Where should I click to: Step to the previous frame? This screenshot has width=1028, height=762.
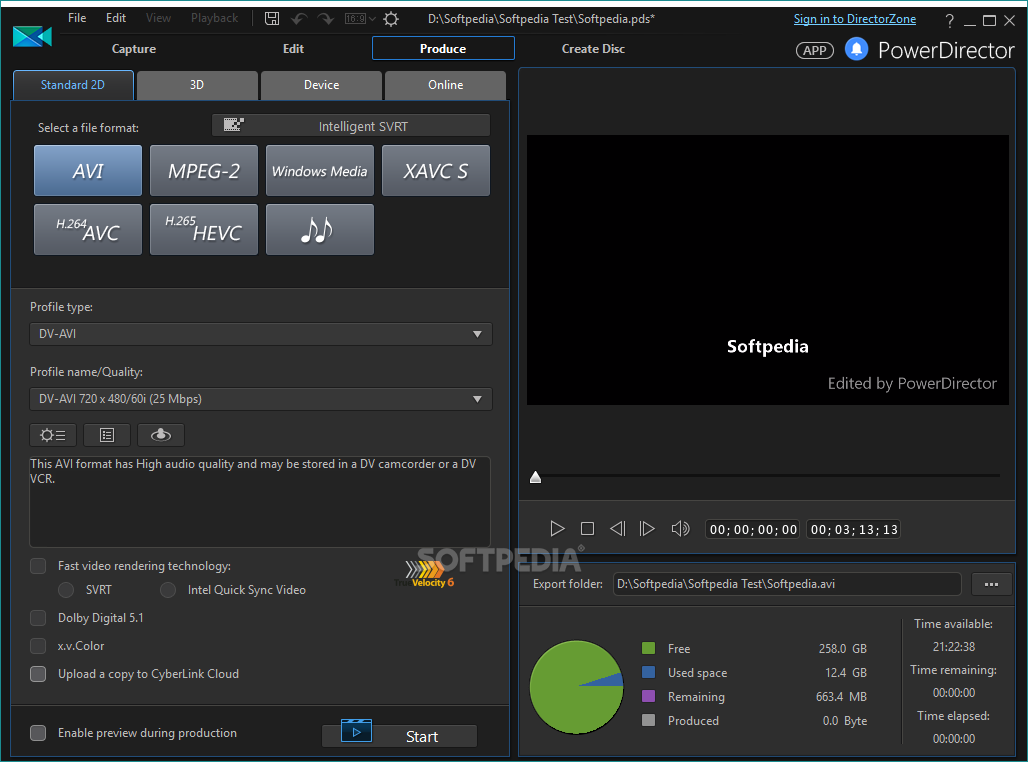[x=618, y=529]
